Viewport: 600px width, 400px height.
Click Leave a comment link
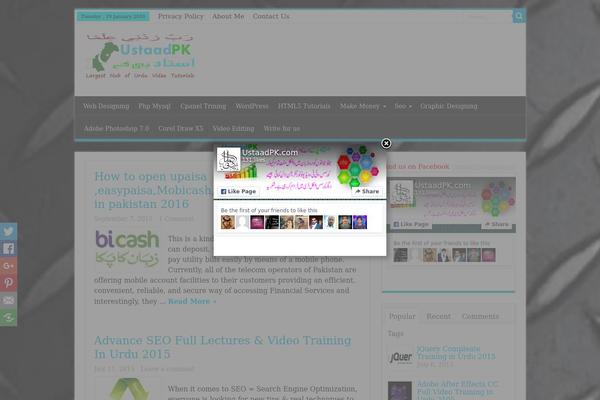(x=167, y=369)
